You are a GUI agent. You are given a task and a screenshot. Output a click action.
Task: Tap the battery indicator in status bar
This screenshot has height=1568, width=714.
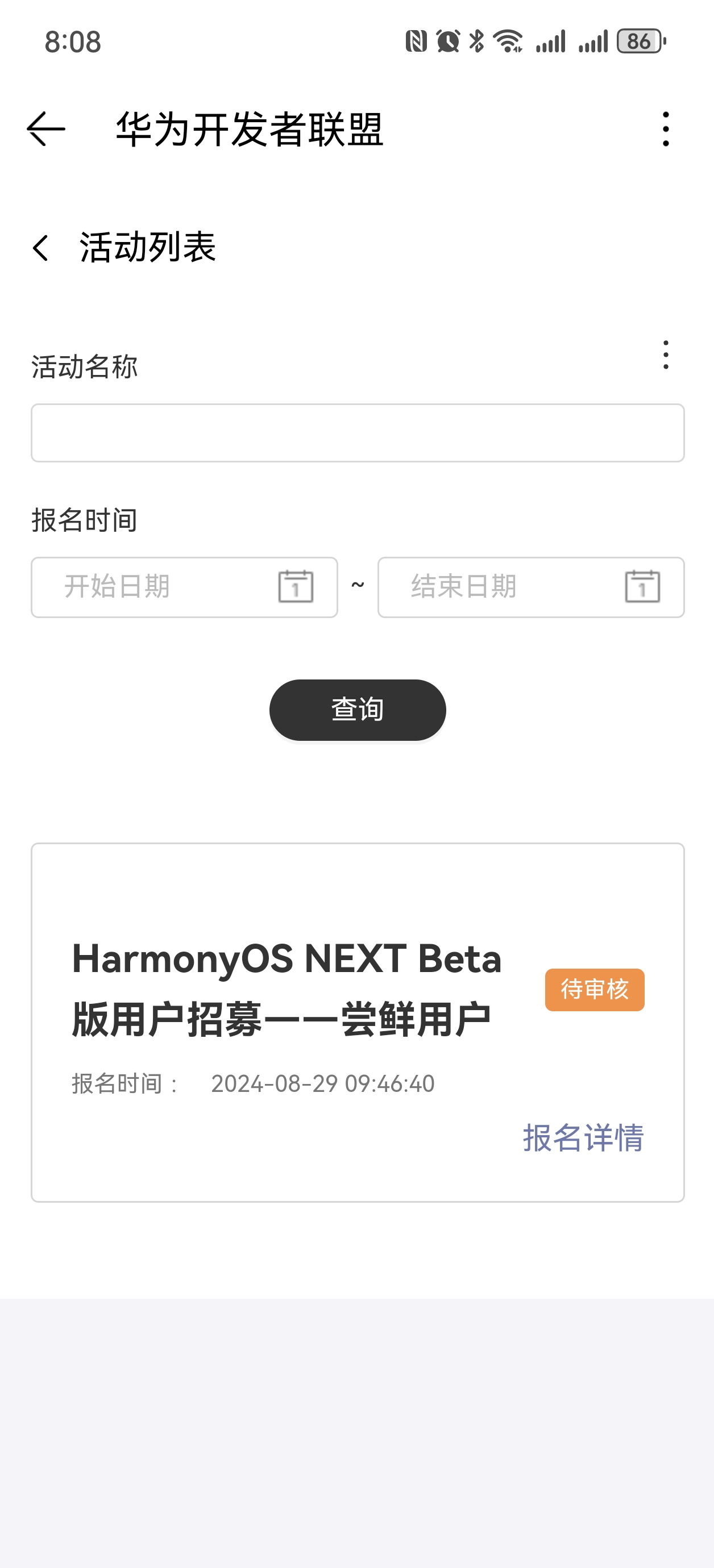point(641,41)
